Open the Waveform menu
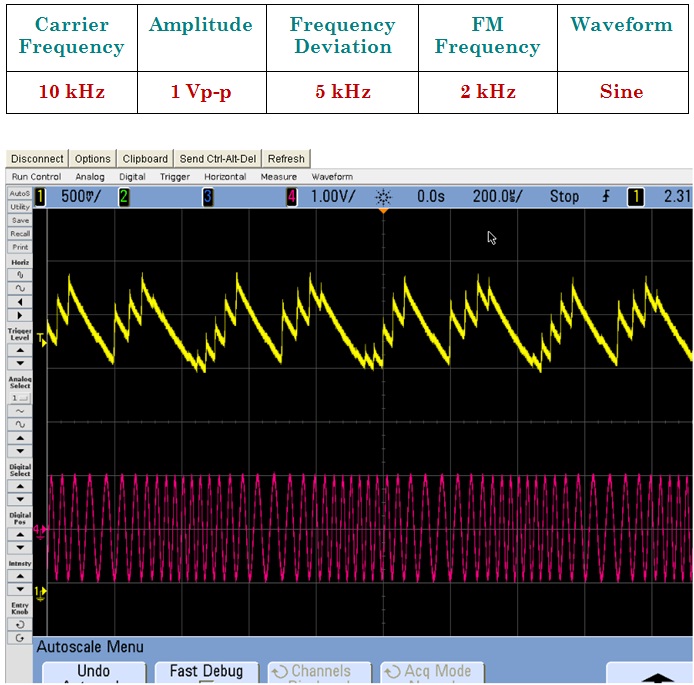Image resolution: width=694 pixels, height=685 pixels. pos(332,177)
